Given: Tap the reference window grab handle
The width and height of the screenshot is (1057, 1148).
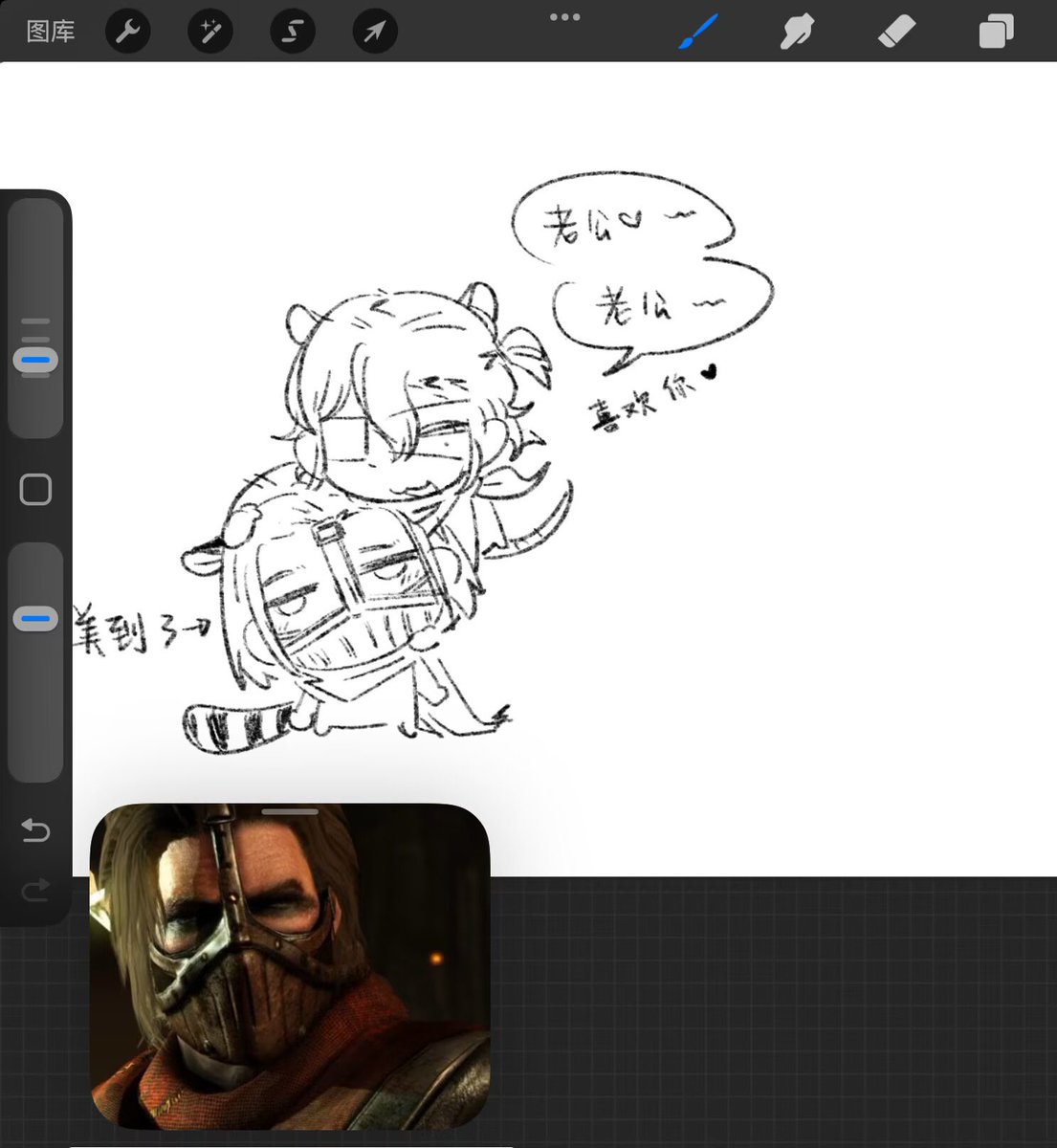Looking at the screenshot, I should (x=290, y=811).
